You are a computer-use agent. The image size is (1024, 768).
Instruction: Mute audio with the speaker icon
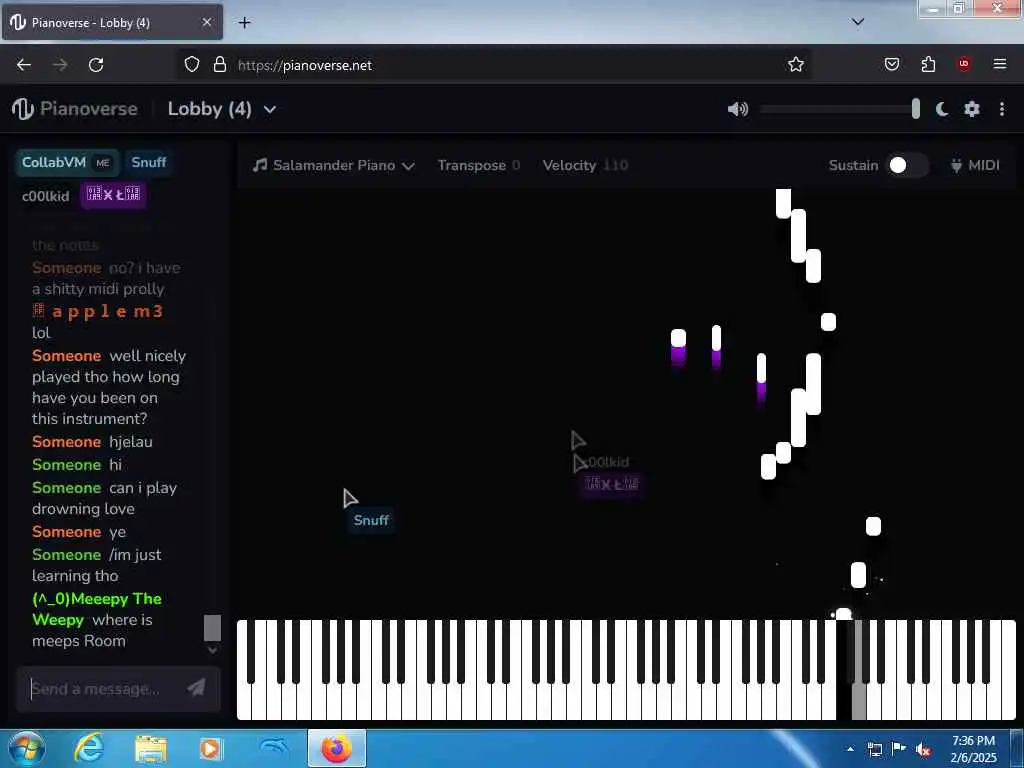coord(737,109)
